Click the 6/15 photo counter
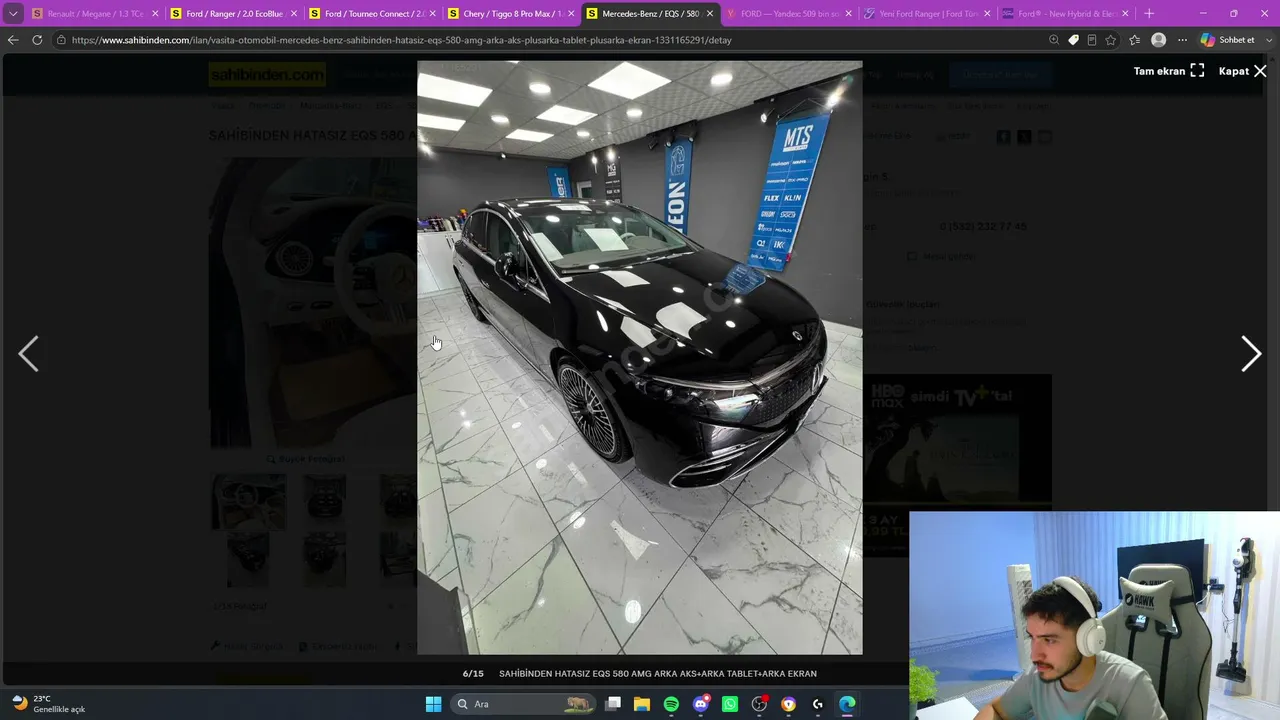 pyautogui.click(x=473, y=674)
